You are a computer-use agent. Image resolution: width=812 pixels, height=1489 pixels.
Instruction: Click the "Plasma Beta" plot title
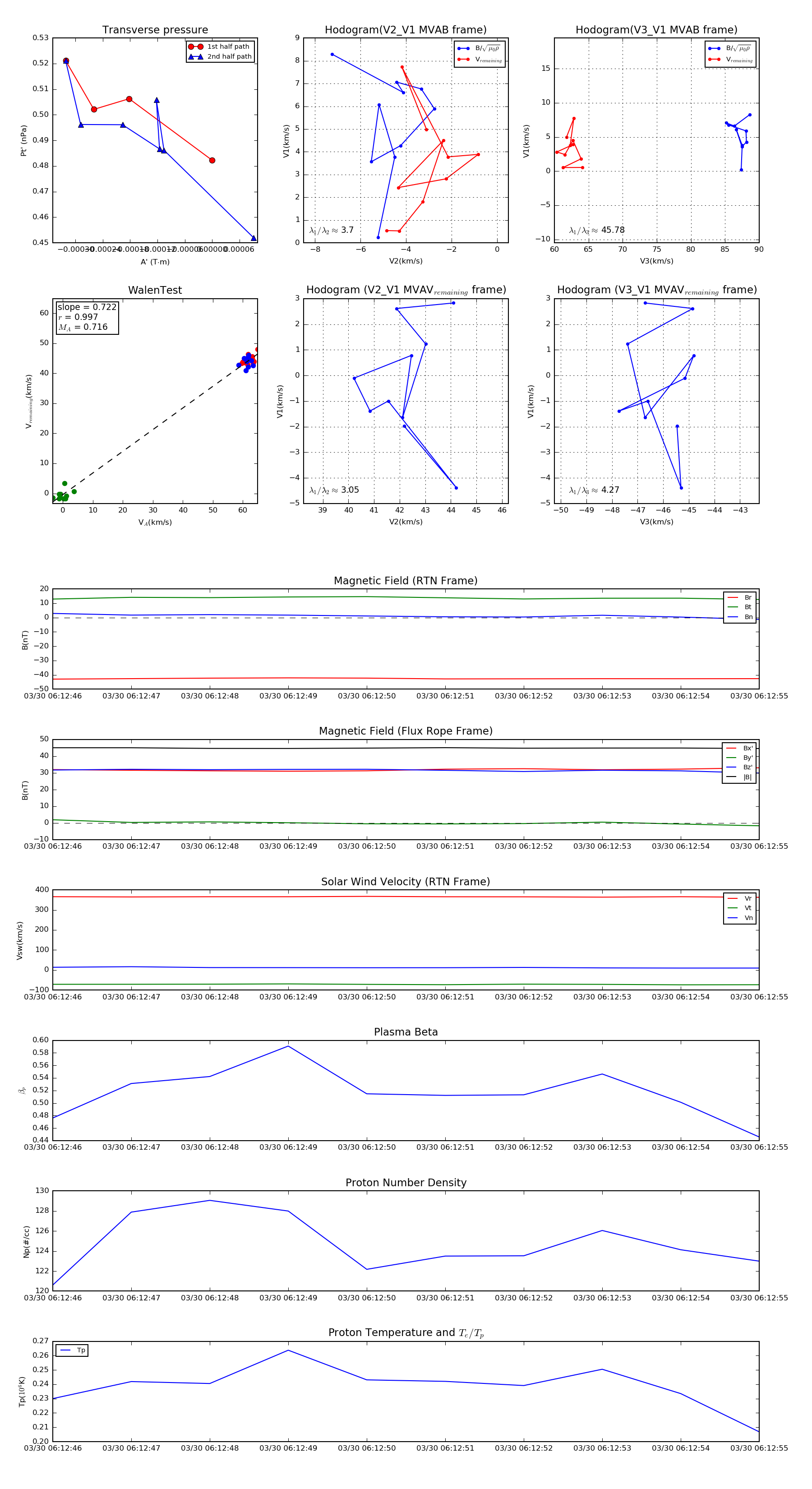[x=405, y=1032]
